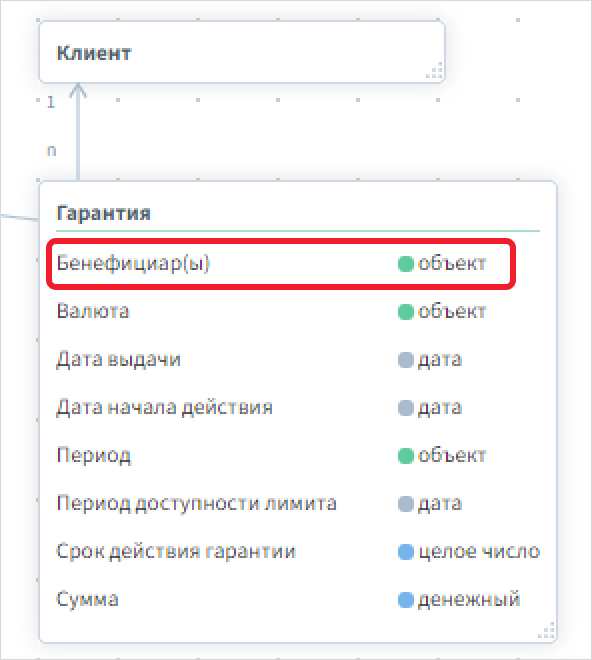
Task: Click the arrow connector pointing to Клиент
Action: [78, 132]
